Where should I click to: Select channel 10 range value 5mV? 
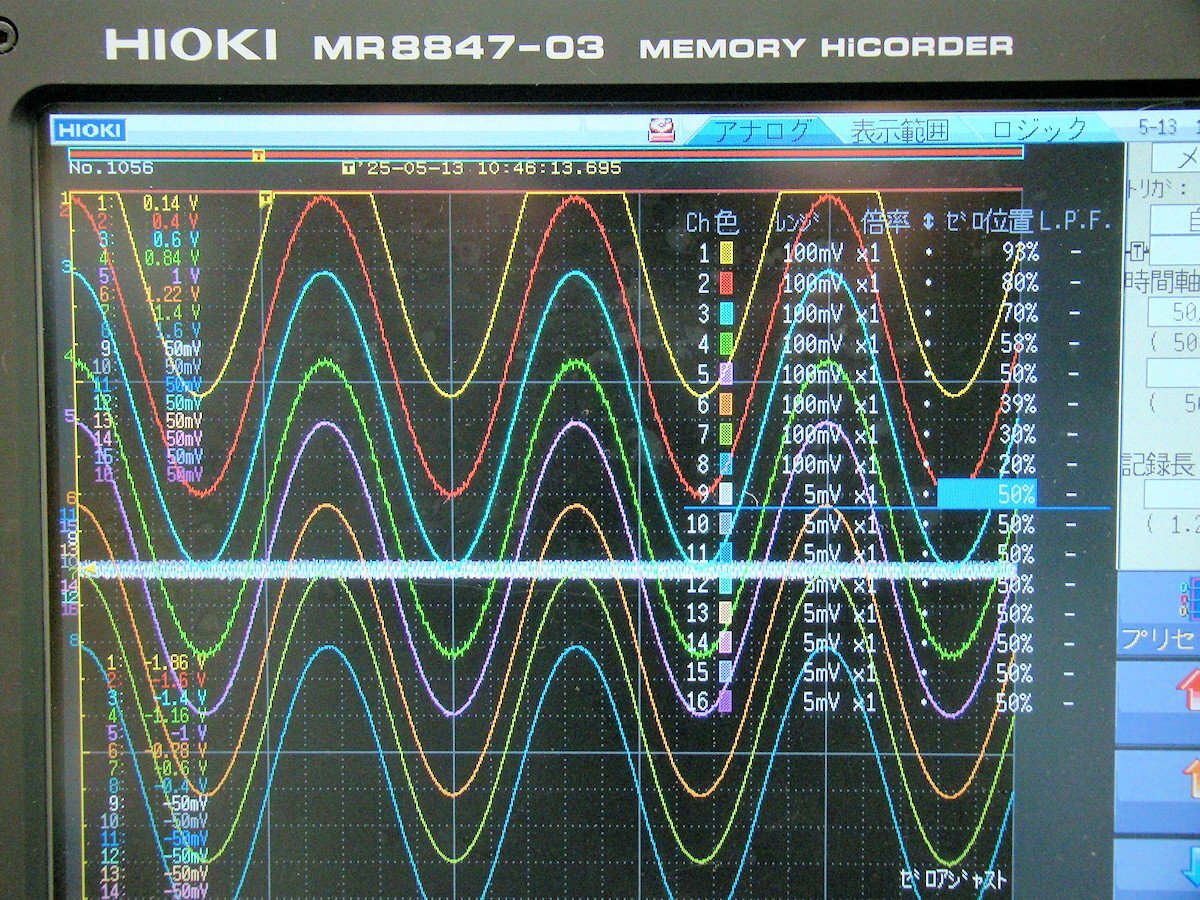pos(823,523)
